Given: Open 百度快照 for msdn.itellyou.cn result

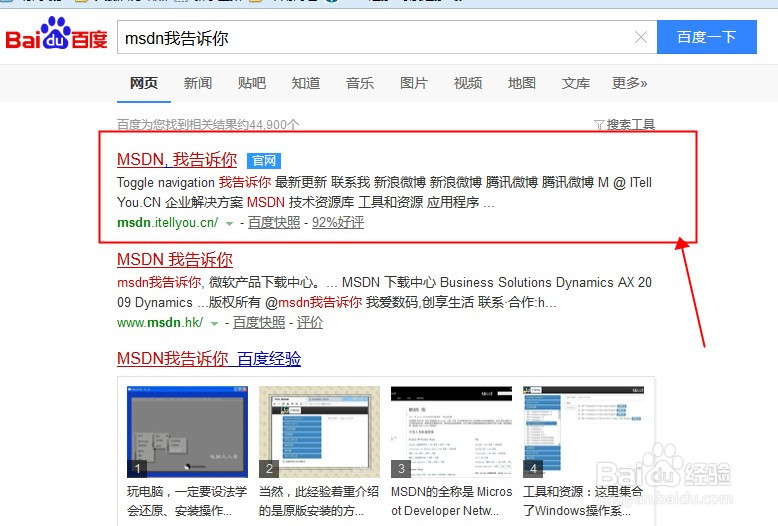Looking at the screenshot, I should [x=274, y=223].
